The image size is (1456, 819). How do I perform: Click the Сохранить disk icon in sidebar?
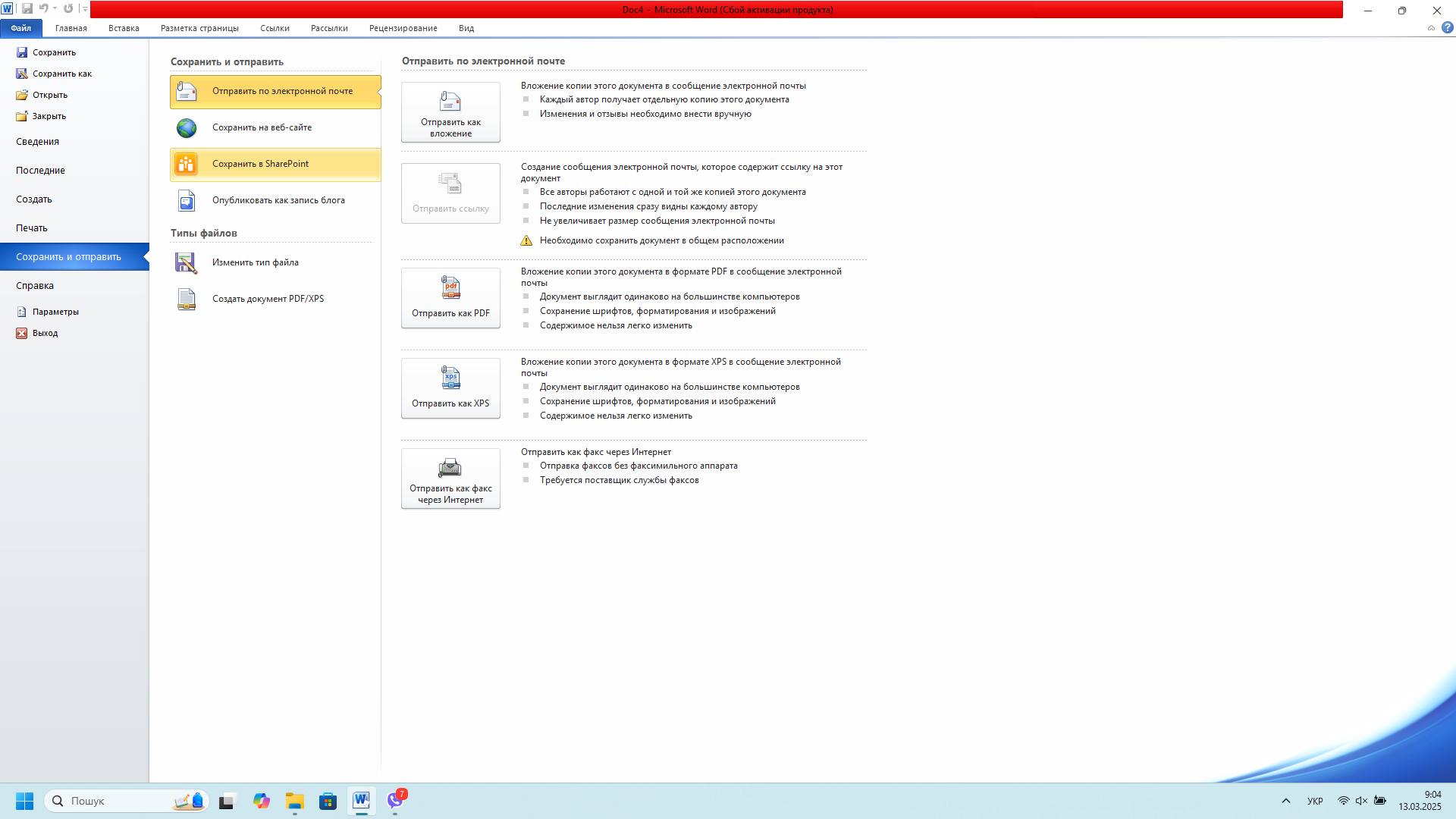coord(22,52)
